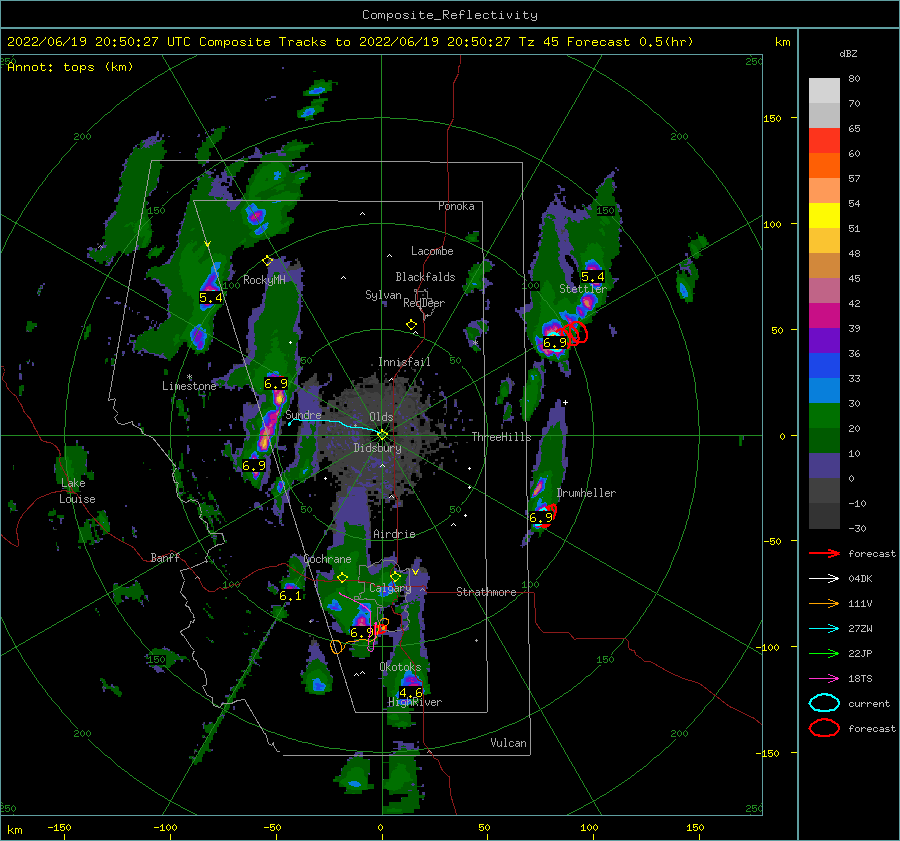Click the cyan storm track near Sundre

click(336, 424)
